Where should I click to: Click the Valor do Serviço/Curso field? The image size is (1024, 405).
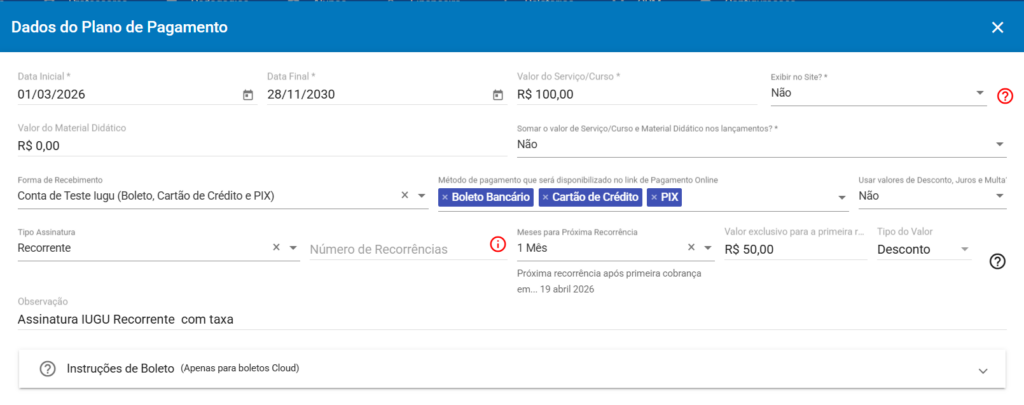click(x=636, y=94)
